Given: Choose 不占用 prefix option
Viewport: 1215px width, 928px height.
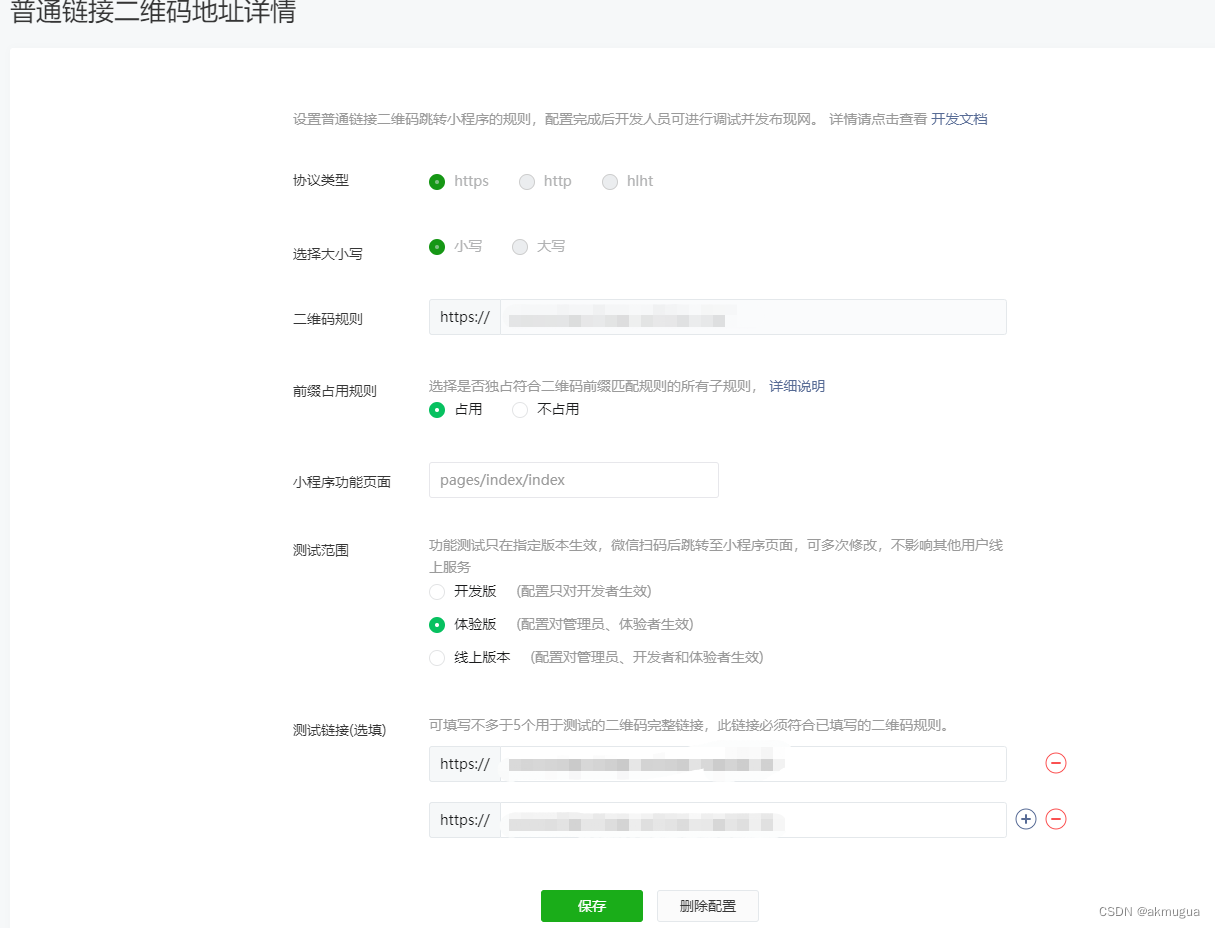Looking at the screenshot, I should coord(520,410).
